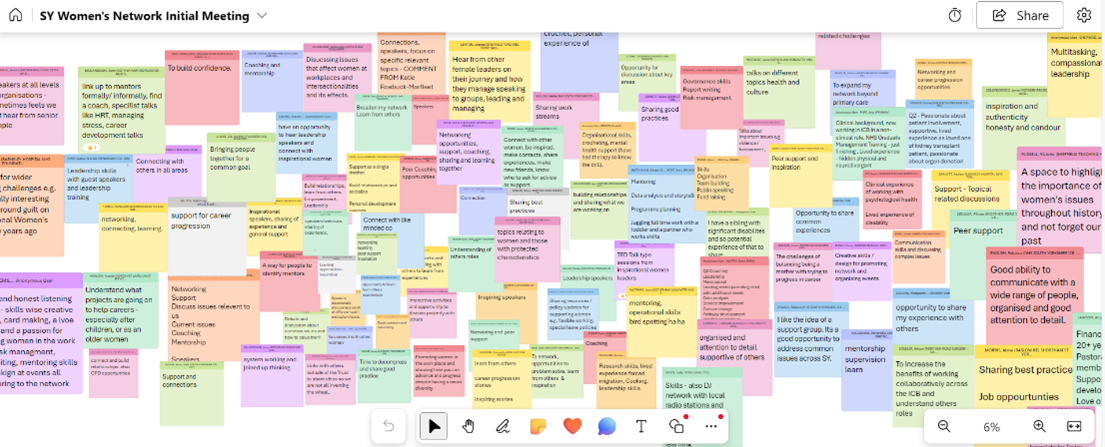Click 'To increase the benefits of working collaboratively' note
This screenshot has width=1105, height=447.
tap(932, 386)
